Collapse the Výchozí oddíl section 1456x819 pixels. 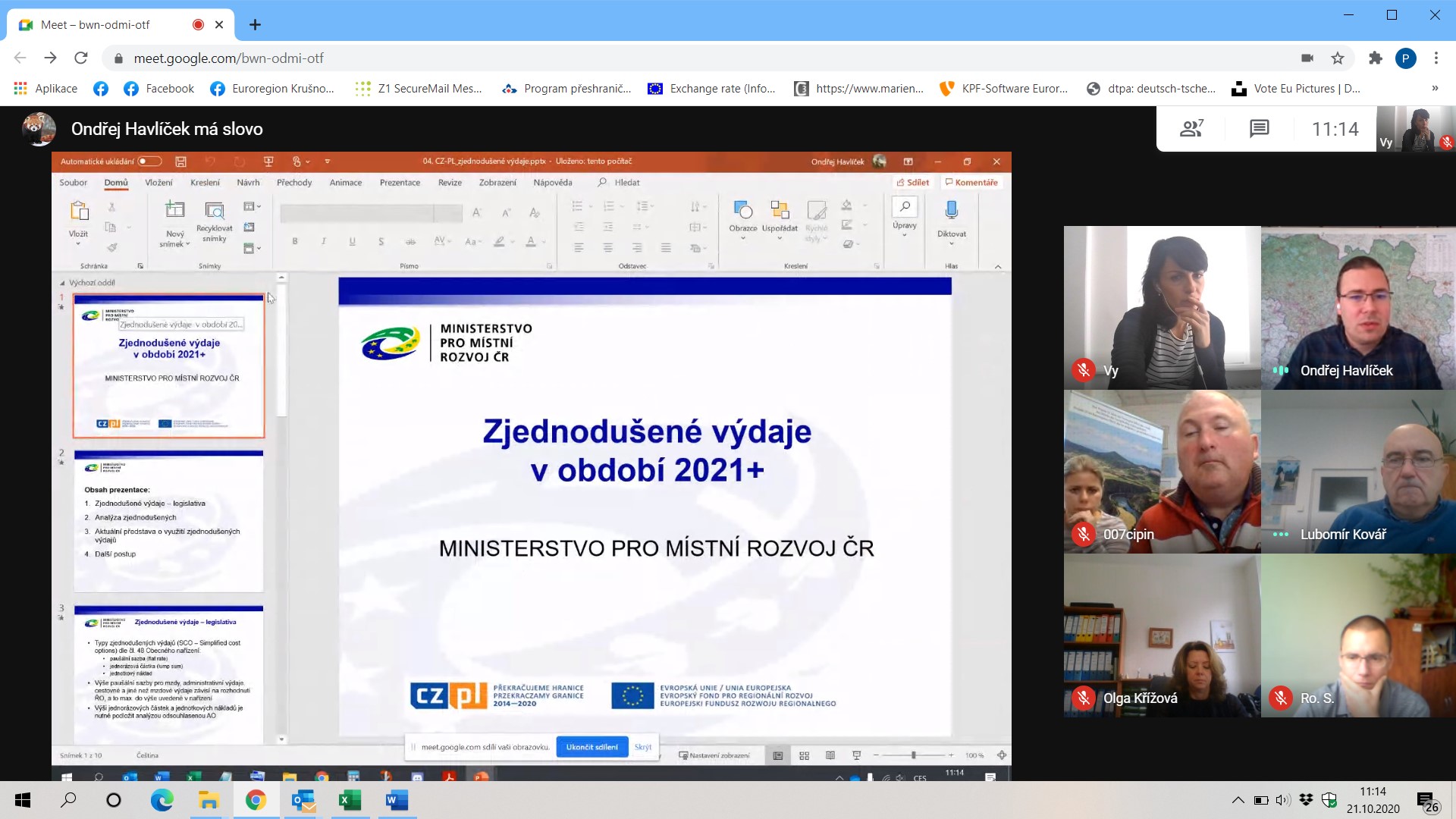click(62, 283)
